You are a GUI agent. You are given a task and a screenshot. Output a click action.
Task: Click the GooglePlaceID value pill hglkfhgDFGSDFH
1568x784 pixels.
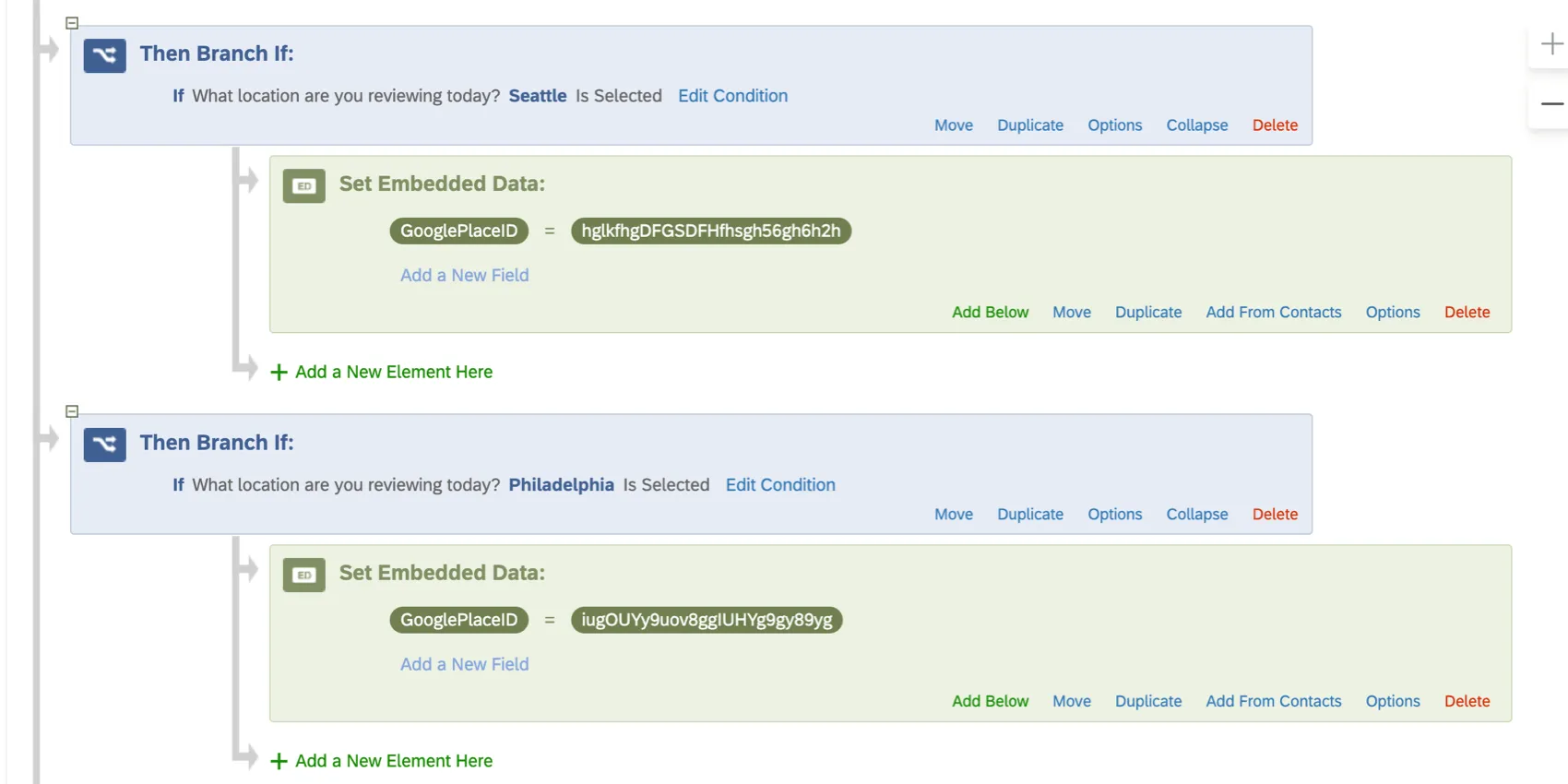click(x=711, y=231)
